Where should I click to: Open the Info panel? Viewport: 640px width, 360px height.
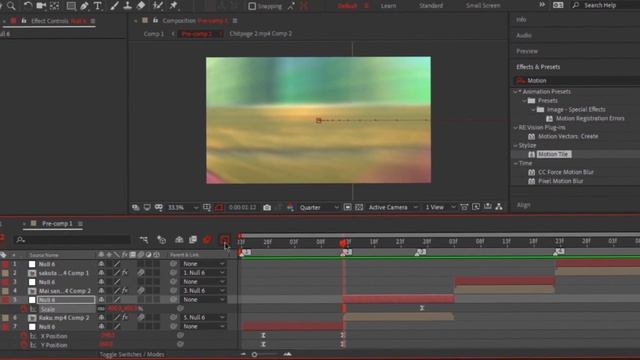(521, 20)
